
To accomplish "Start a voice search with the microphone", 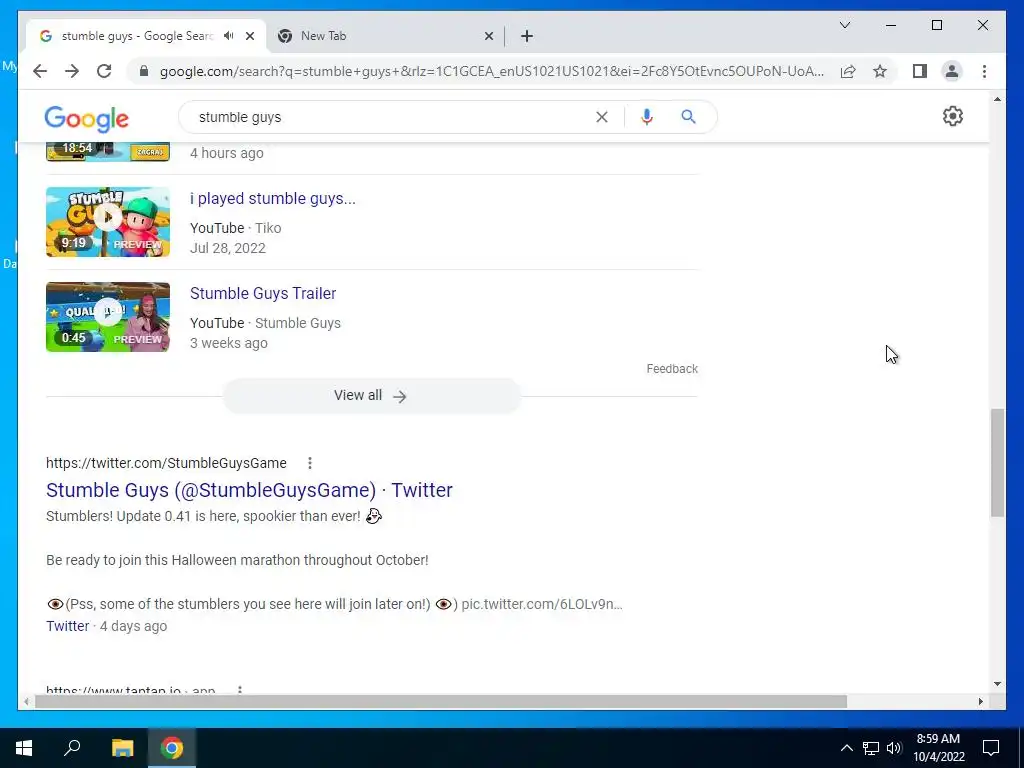I will (647, 117).
